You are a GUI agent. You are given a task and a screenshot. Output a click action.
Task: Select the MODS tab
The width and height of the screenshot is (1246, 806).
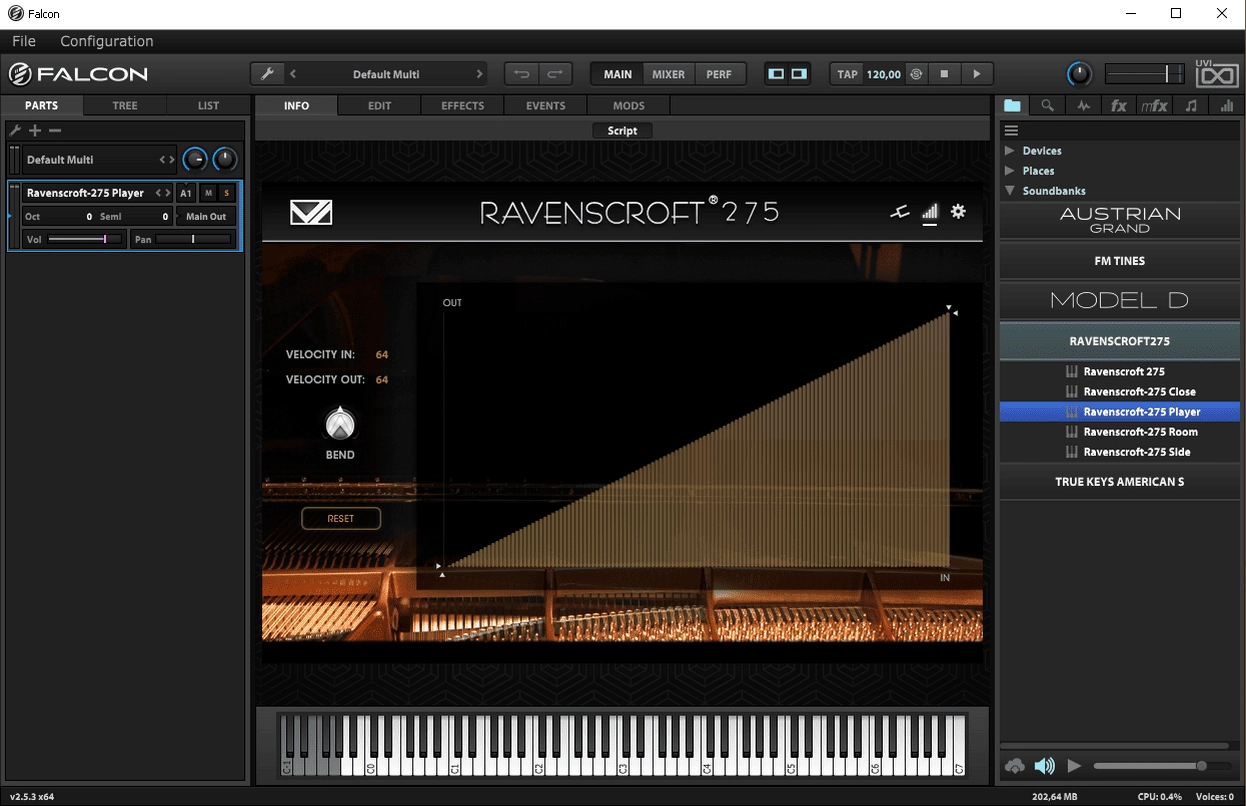pyautogui.click(x=628, y=105)
